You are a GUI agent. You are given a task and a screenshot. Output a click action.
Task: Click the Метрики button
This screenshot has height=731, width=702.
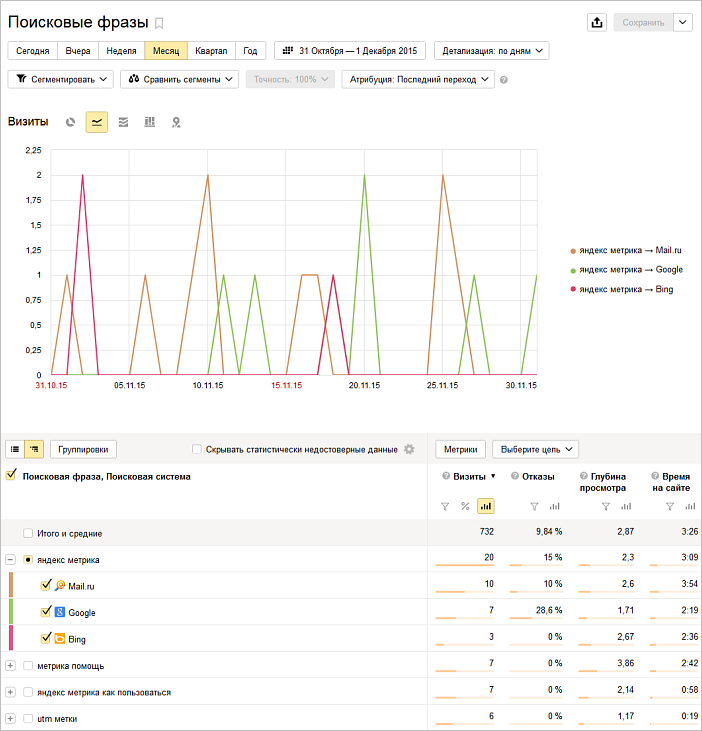pyautogui.click(x=461, y=449)
